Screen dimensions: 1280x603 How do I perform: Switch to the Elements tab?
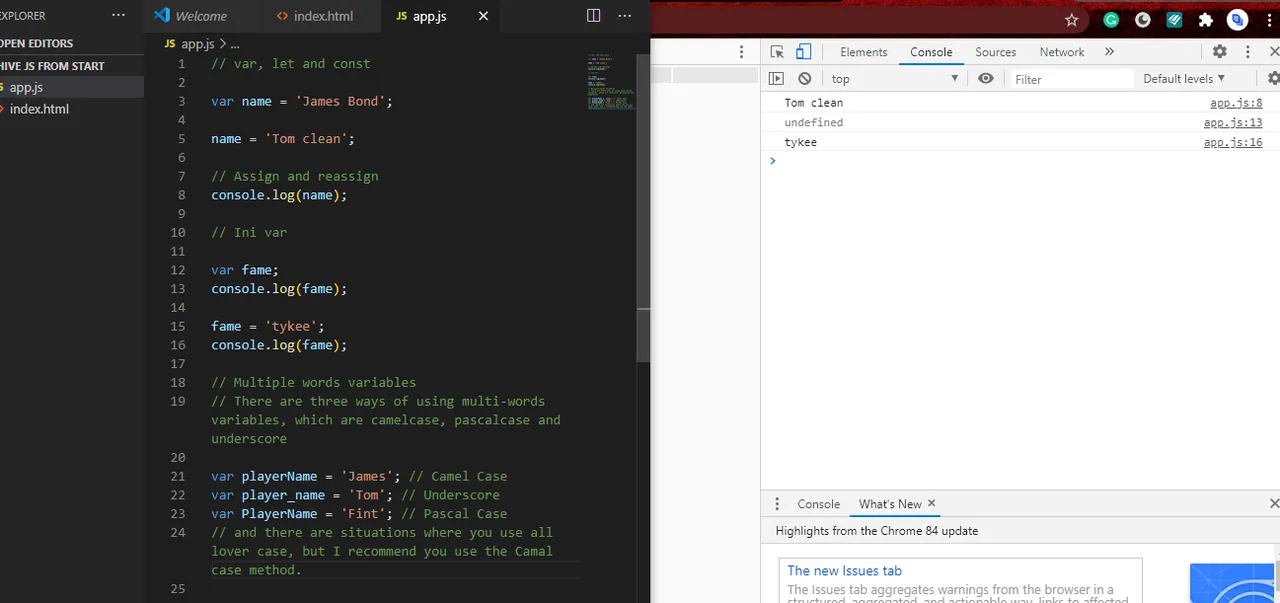[x=863, y=52]
